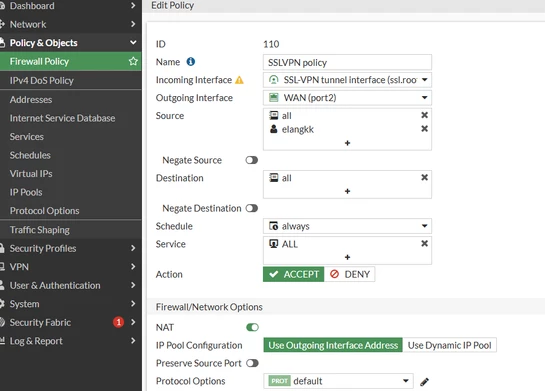This screenshot has width=545, height=391.
Task: Enable the Preserve Source Port toggle
Action: (252, 363)
